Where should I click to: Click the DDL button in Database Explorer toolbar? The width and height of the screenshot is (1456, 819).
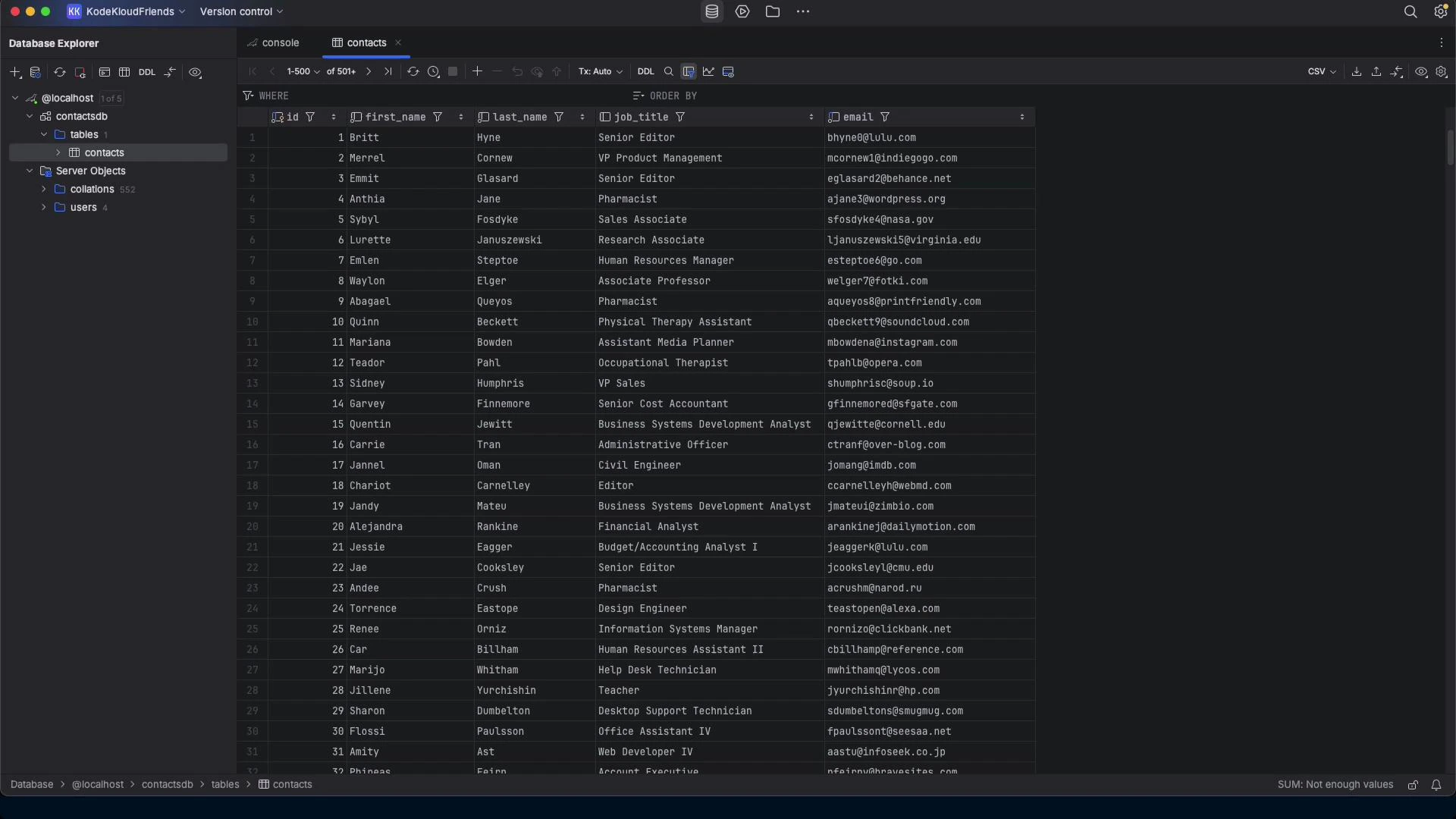coord(147,73)
